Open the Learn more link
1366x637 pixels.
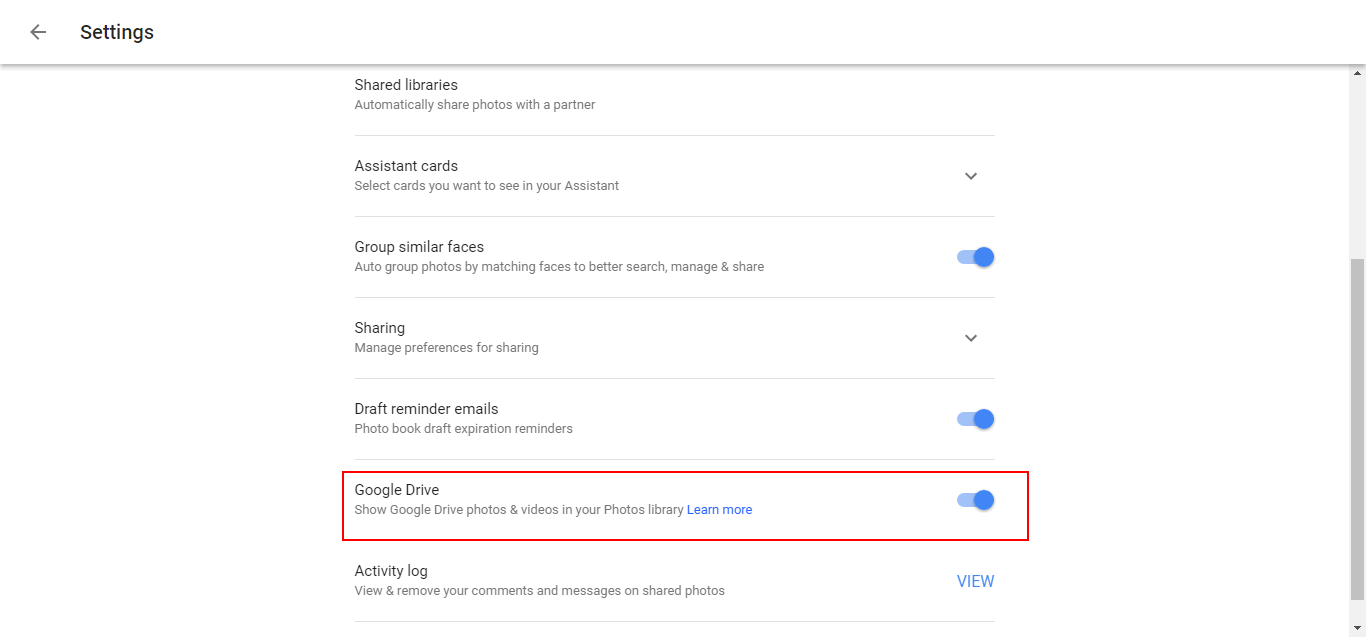coord(719,510)
